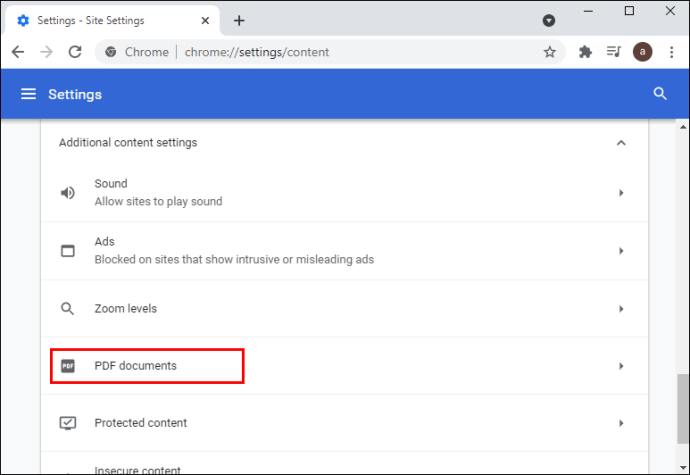690x475 pixels.
Task: Open Chrome's three-dot menu
Action: 672,52
